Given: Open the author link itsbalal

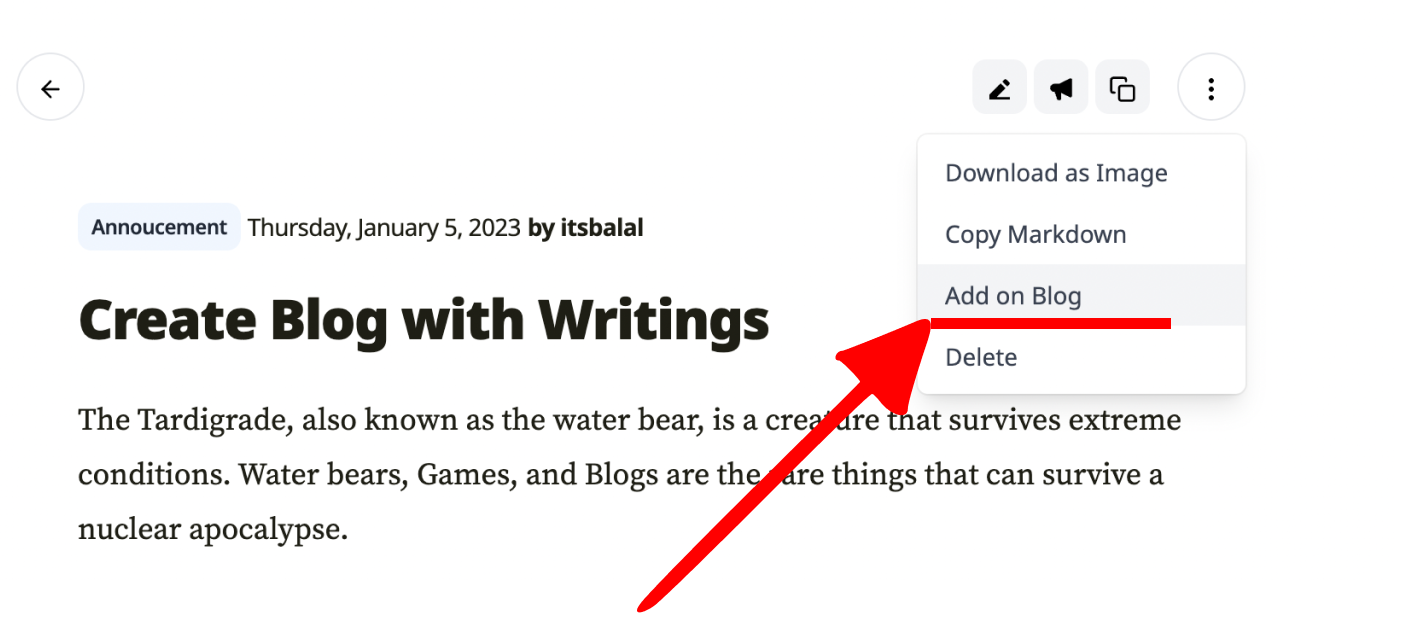Looking at the screenshot, I should point(602,228).
